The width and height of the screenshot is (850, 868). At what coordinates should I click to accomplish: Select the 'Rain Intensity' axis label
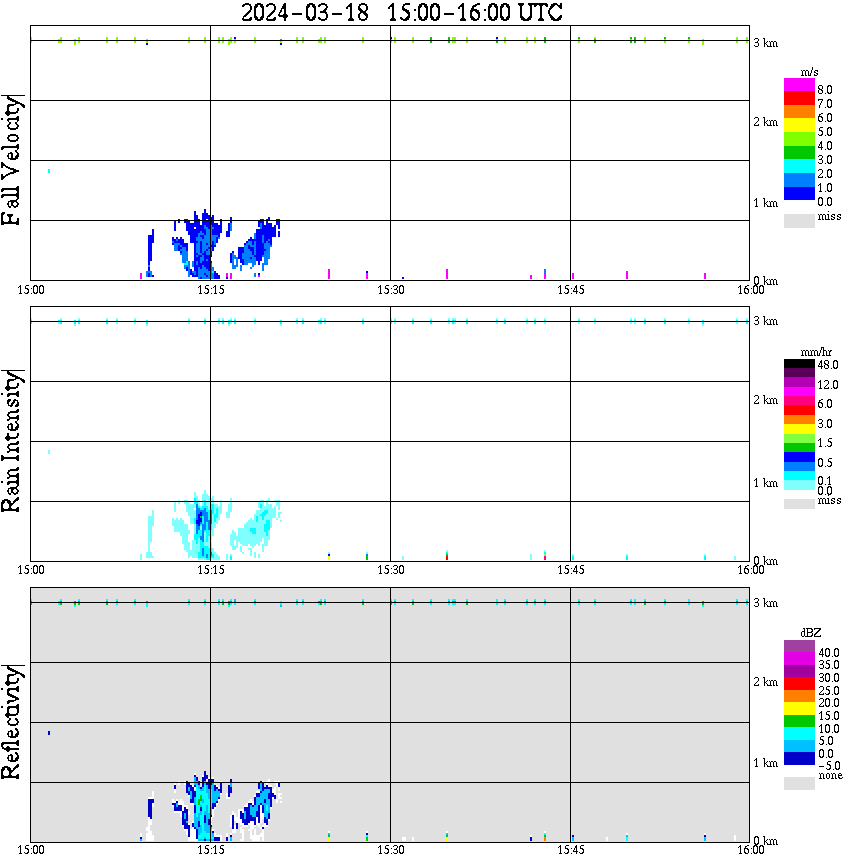(x=12, y=441)
